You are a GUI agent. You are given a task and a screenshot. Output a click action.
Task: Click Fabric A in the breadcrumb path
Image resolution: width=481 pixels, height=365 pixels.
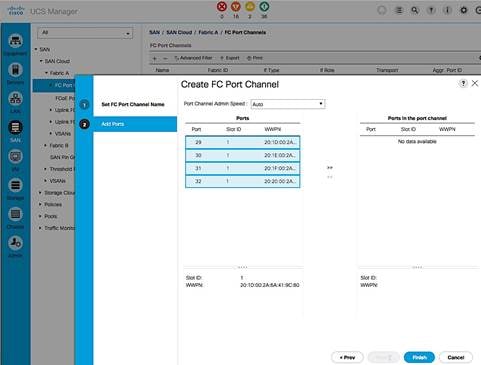click(x=208, y=32)
